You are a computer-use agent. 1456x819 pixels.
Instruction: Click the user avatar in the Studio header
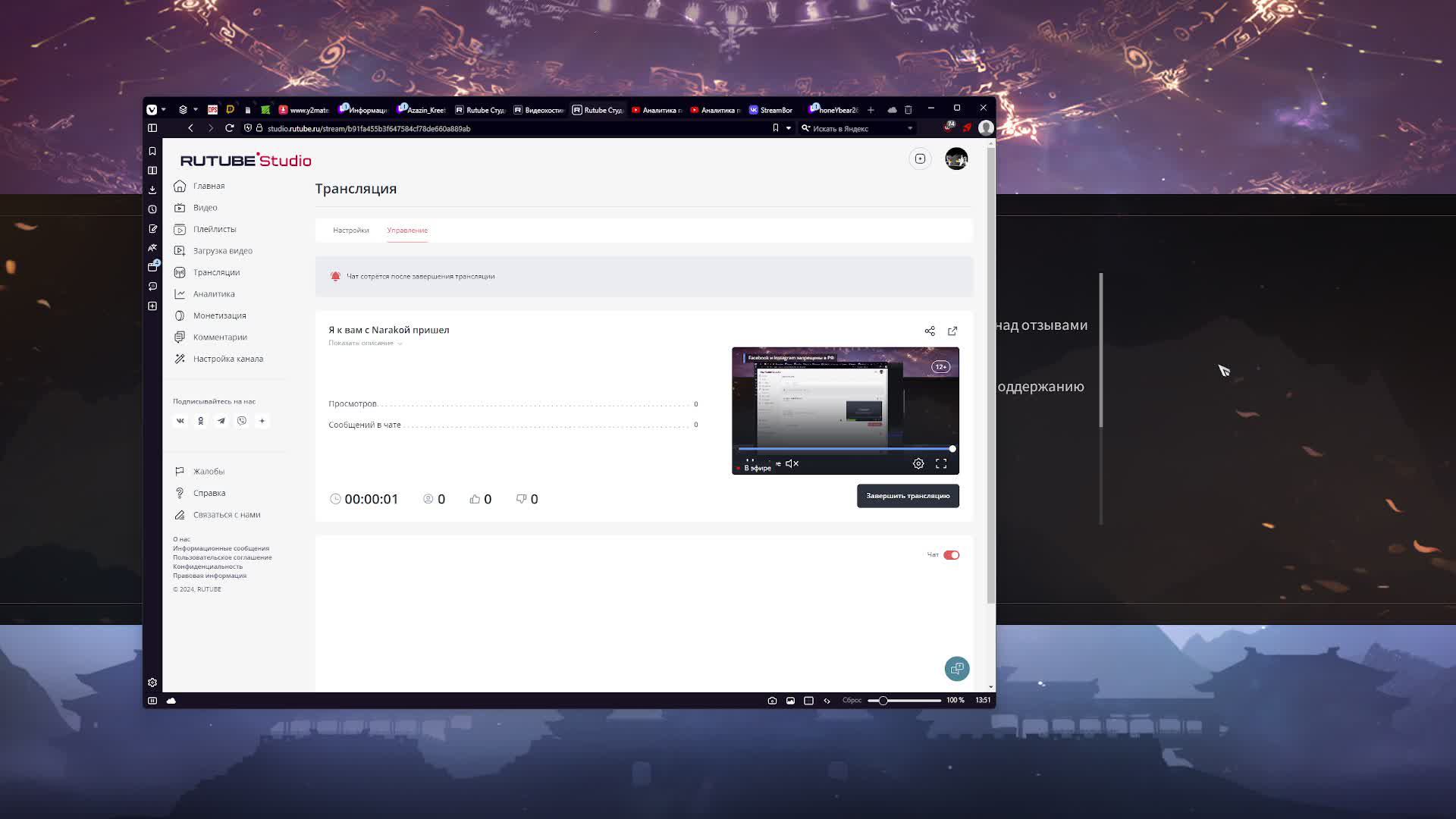tap(955, 159)
